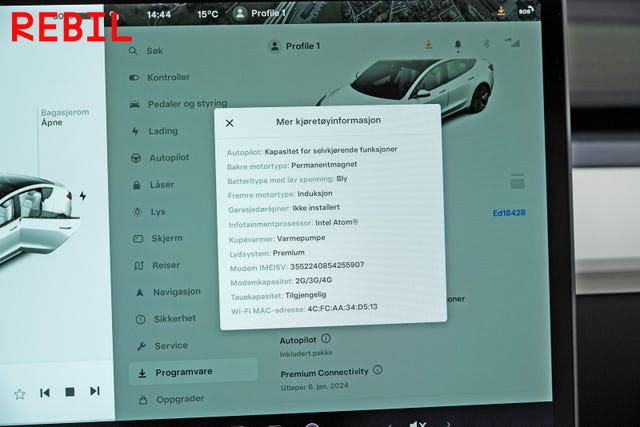Click the Wi-Fi MAC address 4C:FC:AA:34:D5:13

coord(342,308)
